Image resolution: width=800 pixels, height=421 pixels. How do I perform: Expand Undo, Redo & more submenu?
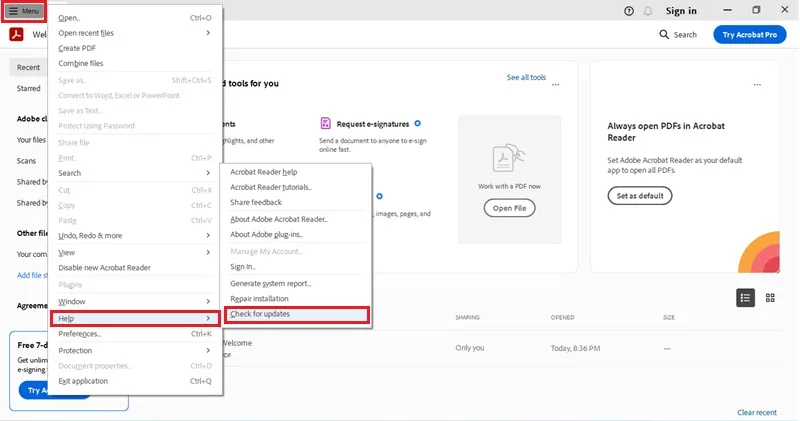(208, 235)
